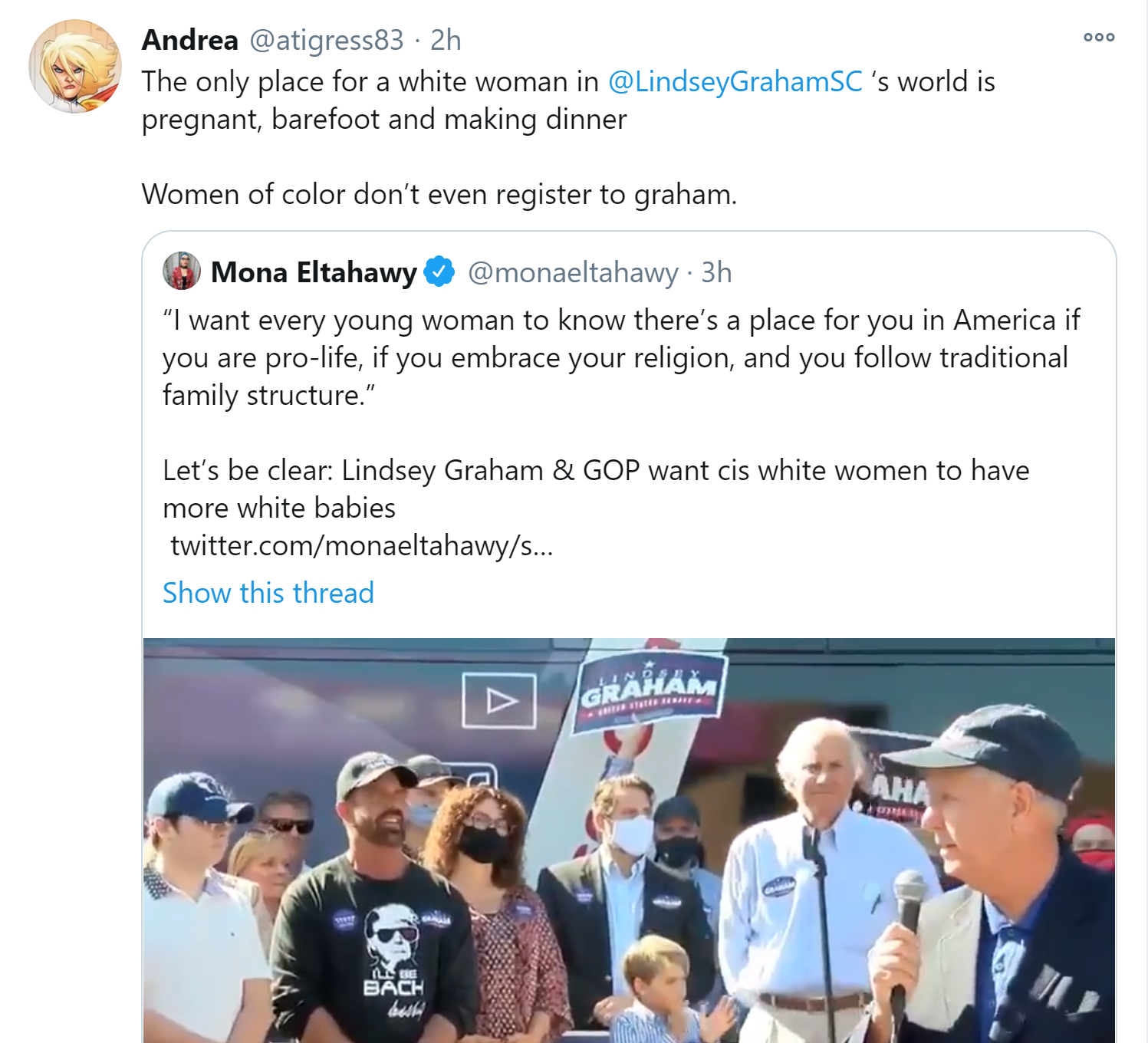1148x1043 pixels.
Task: Open the @monaeltahawy handle
Action: [x=573, y=272]
